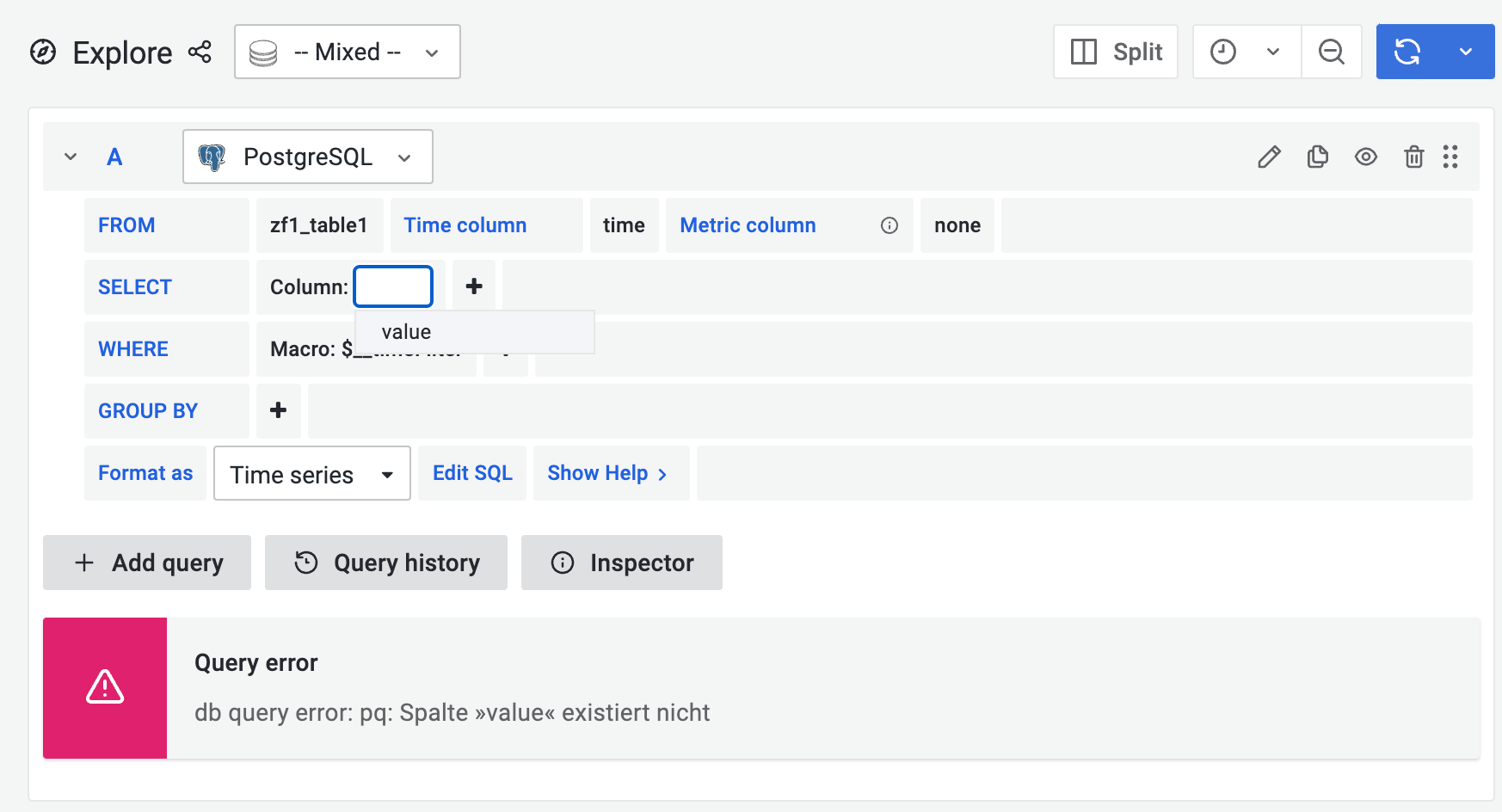Click the info icon beside Metric column
The height and width of the screenshot is (812, 1502).
pyautogui.click(x=887, y=225)
